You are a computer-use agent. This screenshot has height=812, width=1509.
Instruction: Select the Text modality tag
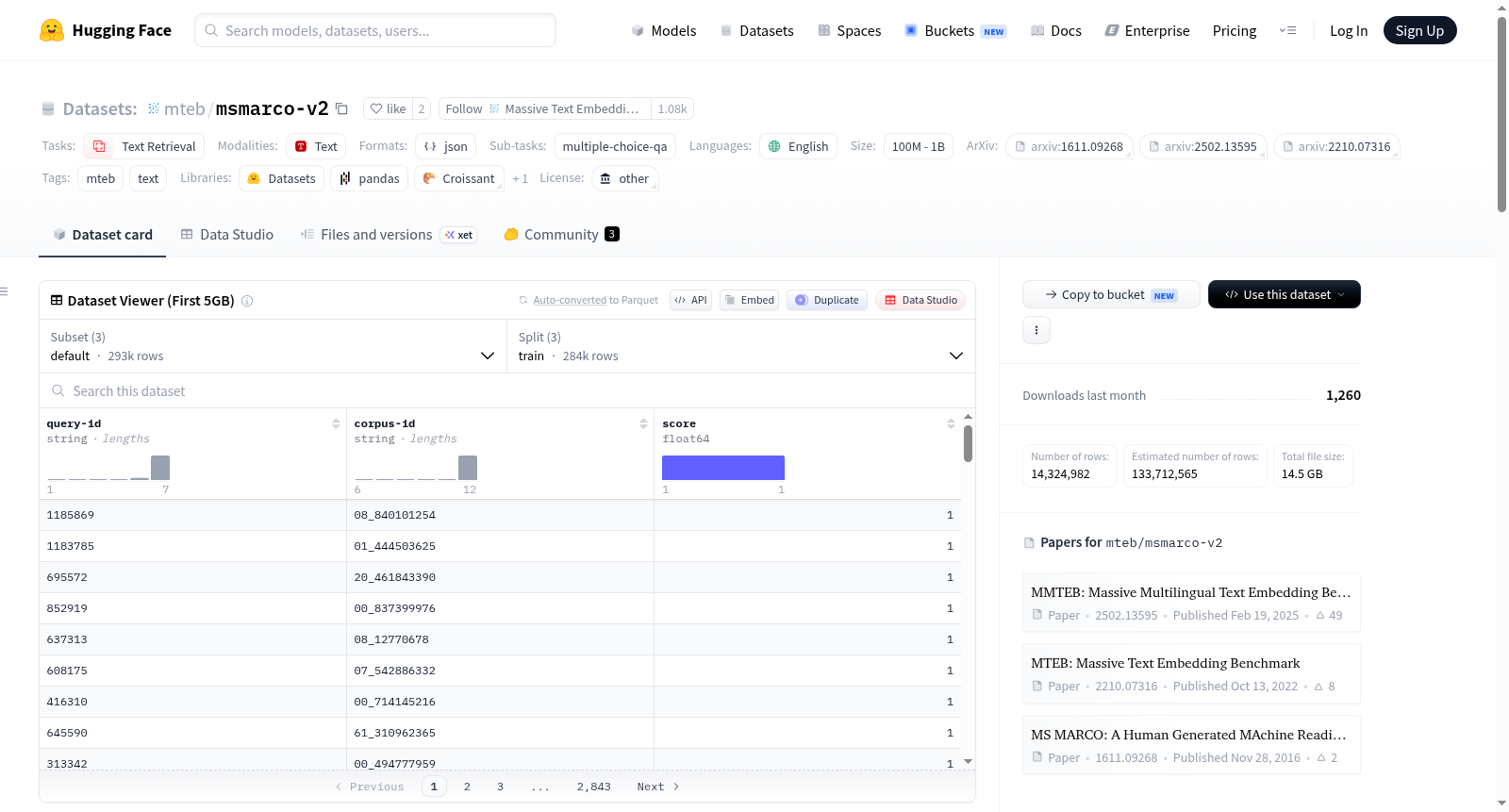316,146
